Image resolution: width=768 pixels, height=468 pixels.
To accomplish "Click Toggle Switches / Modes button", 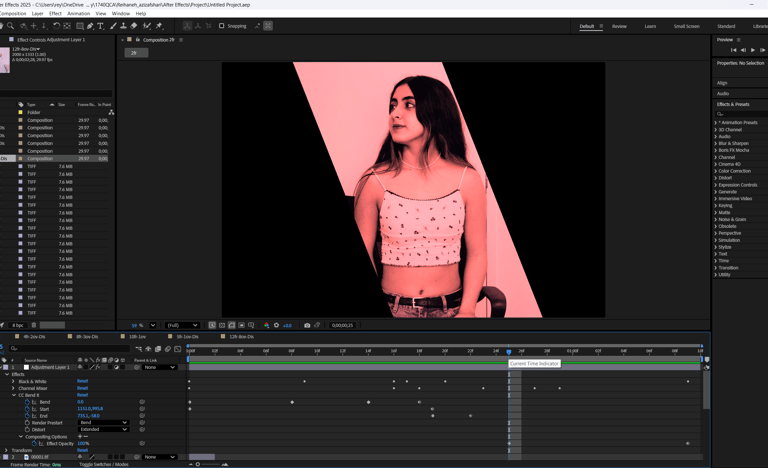I will click(x=103, y=464).
